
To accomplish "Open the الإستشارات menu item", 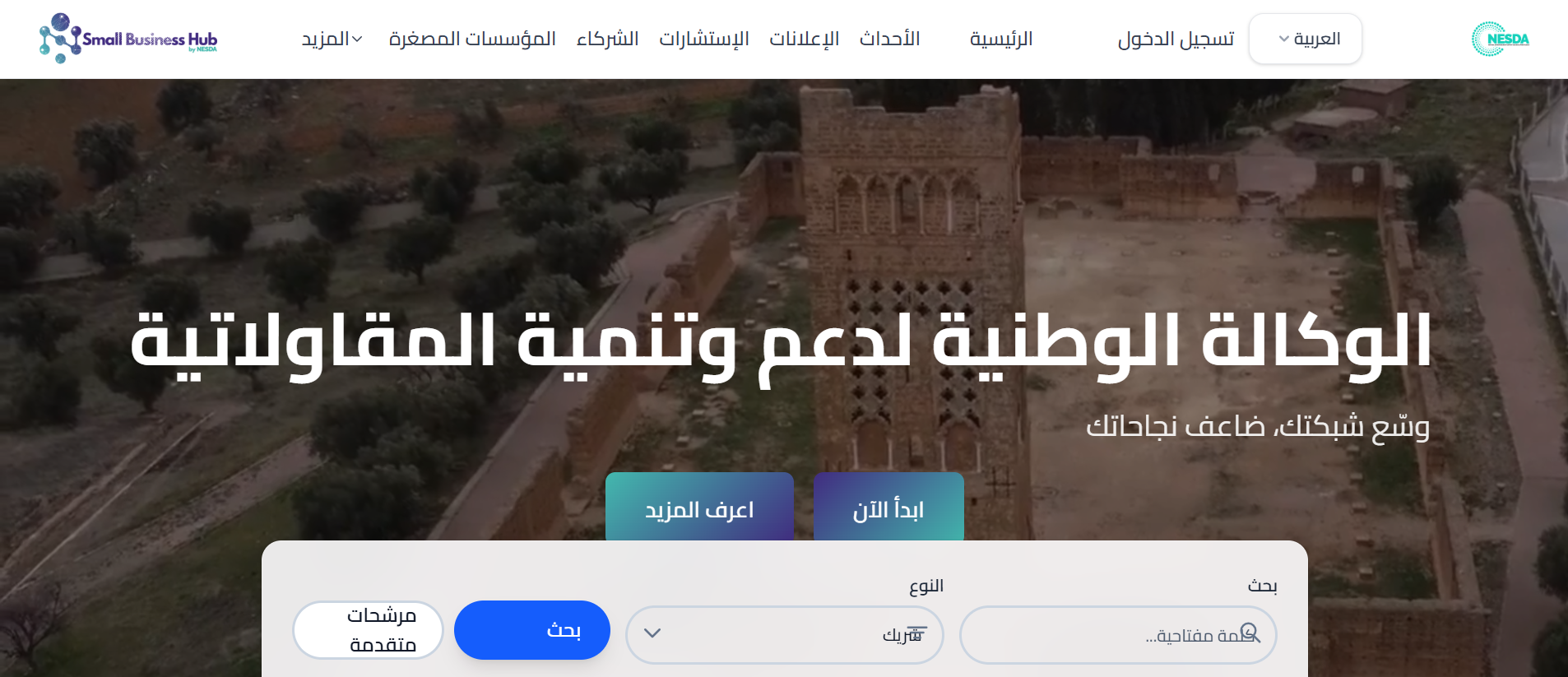I will coord(703,39).
